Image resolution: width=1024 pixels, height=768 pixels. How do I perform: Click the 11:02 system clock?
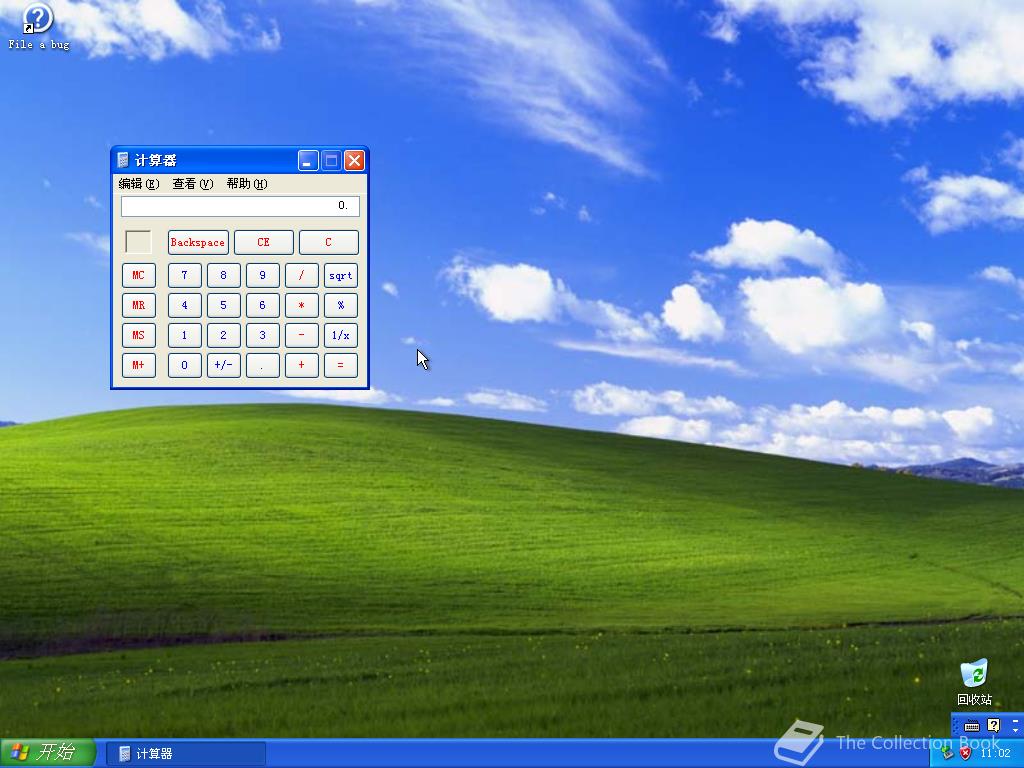pos(995,754)
